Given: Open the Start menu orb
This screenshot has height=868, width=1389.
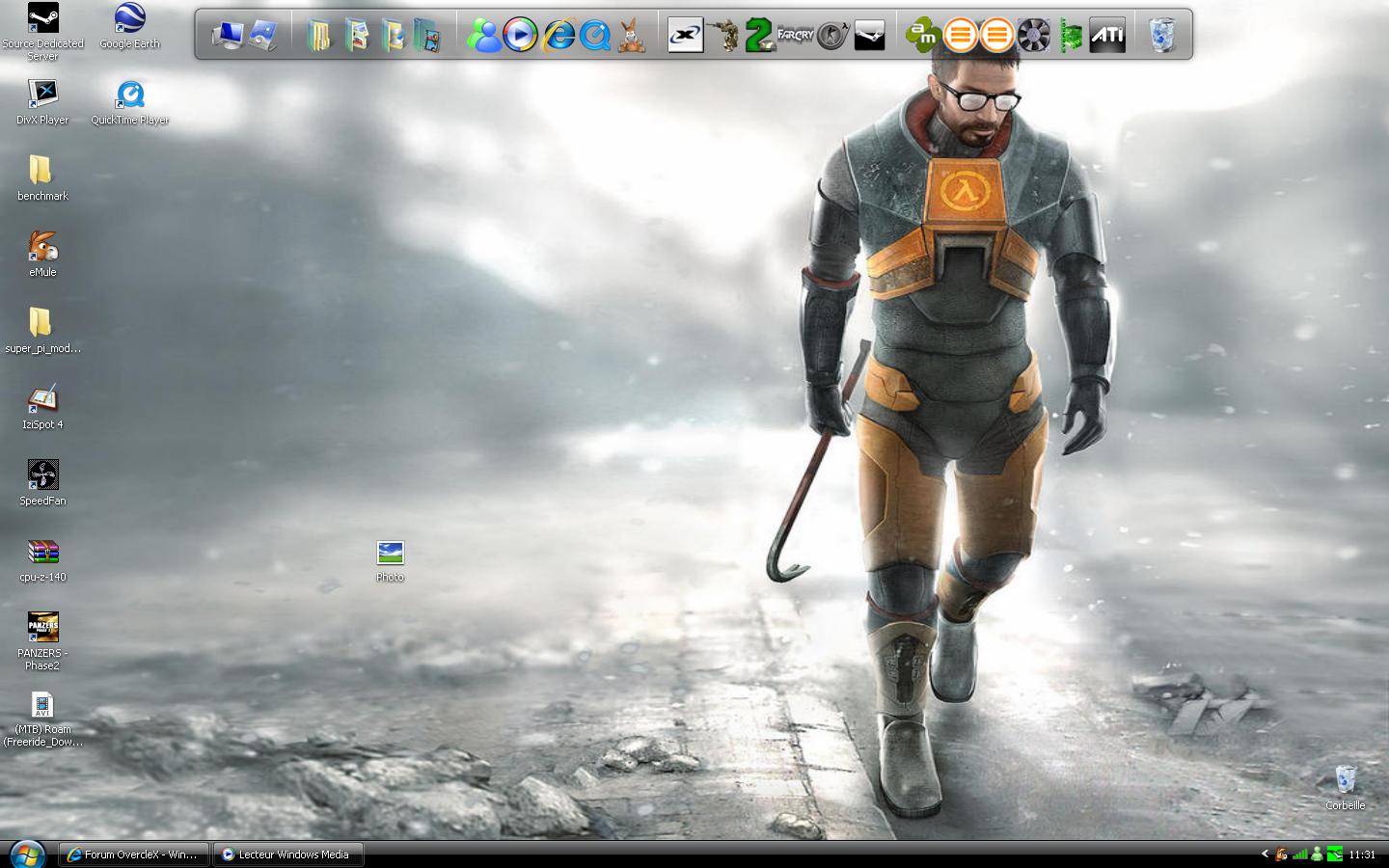Looking at the screenshot, I should click(26, 854).
